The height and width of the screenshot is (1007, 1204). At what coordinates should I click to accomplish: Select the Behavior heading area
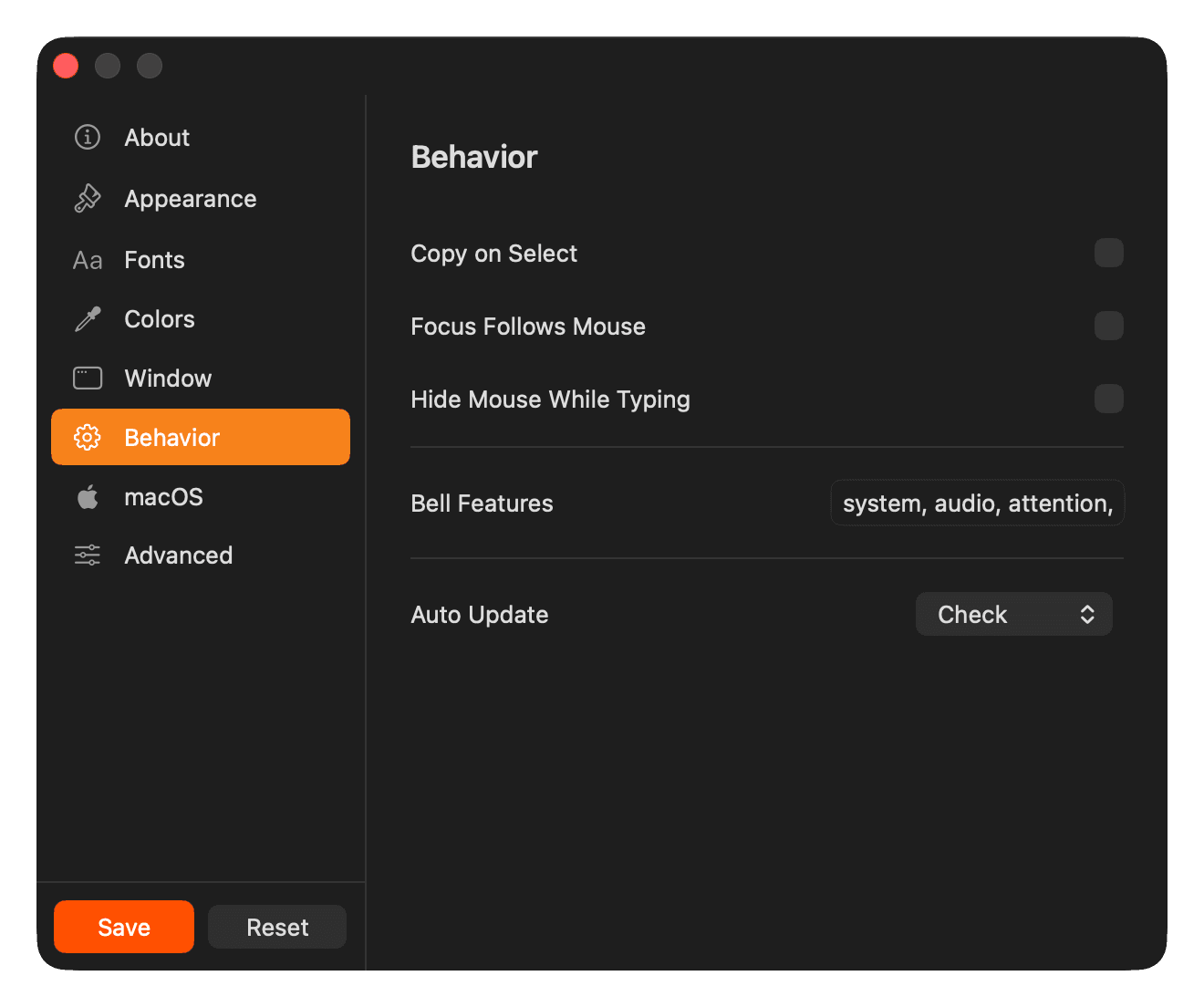pos(474,156)
